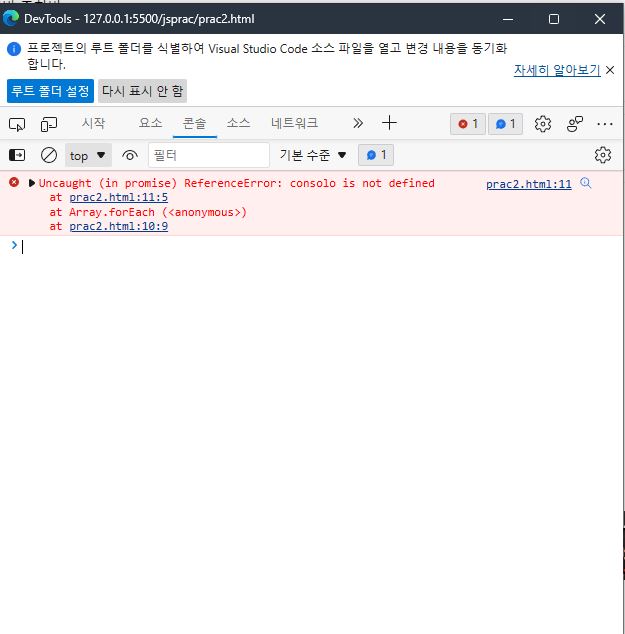Screen dimensions: 625x634
Task: Click the 'at Array.forEach (<anonymous>)' line
Action: point(148,212)
